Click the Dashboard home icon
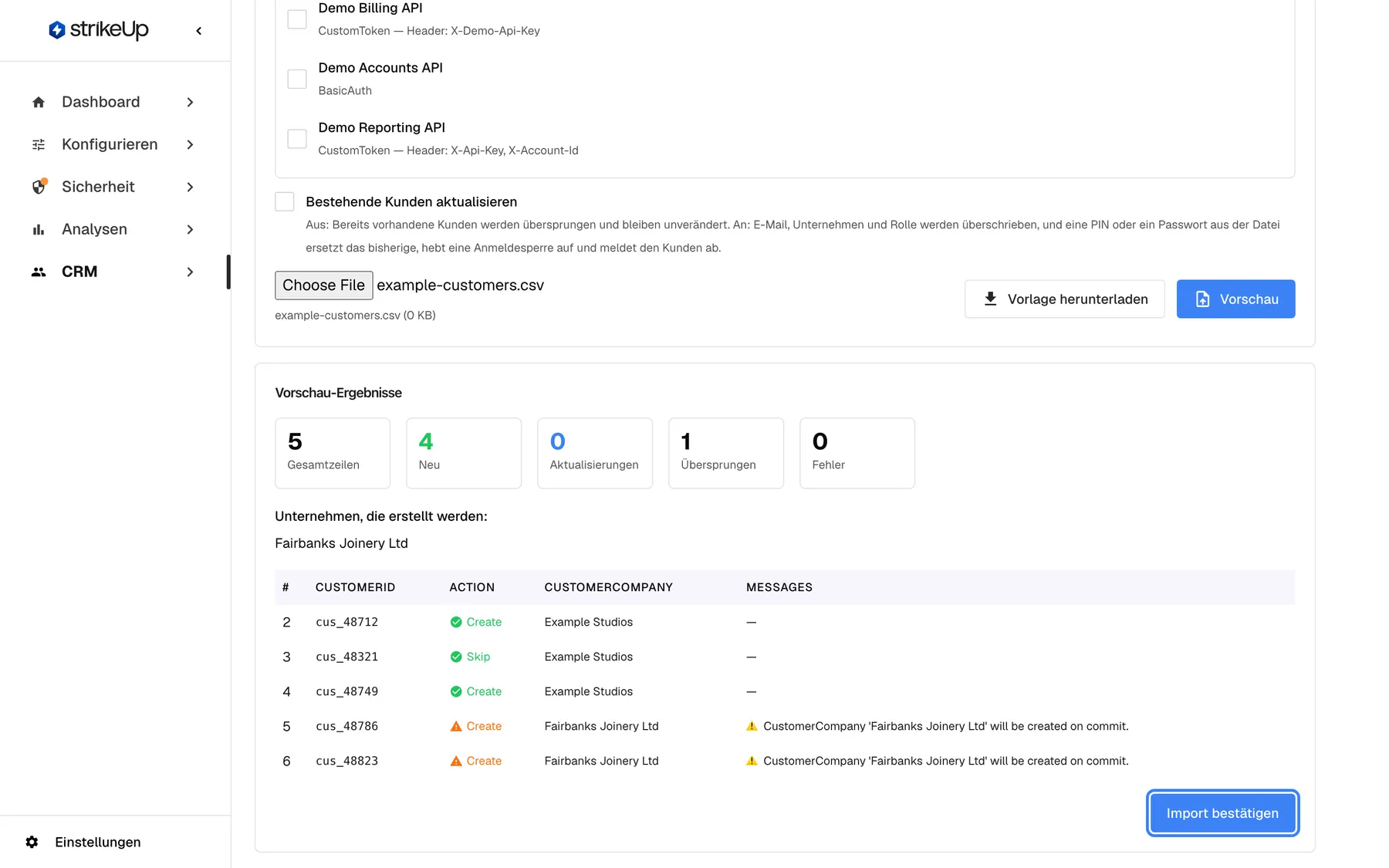The height and width of the screenshot is (868, 1389). pos(39,103)
